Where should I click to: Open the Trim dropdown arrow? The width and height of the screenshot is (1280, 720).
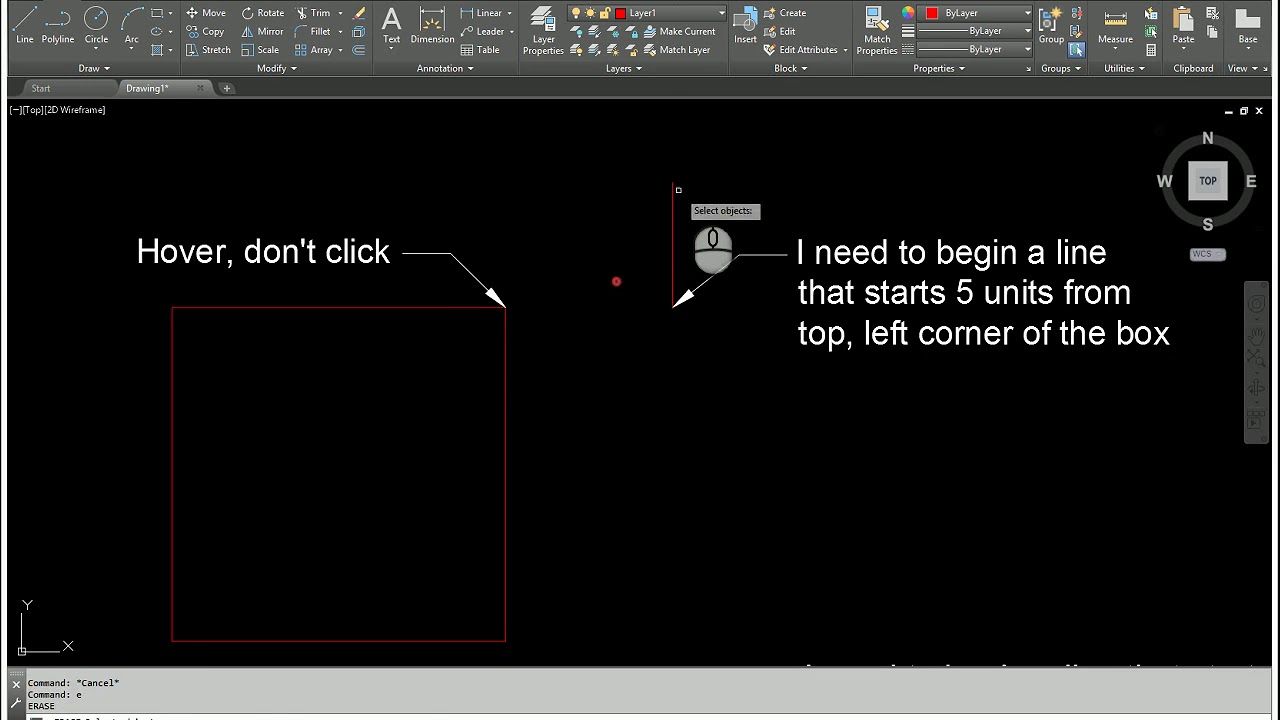pyautogui.click(x=340, y=13)
